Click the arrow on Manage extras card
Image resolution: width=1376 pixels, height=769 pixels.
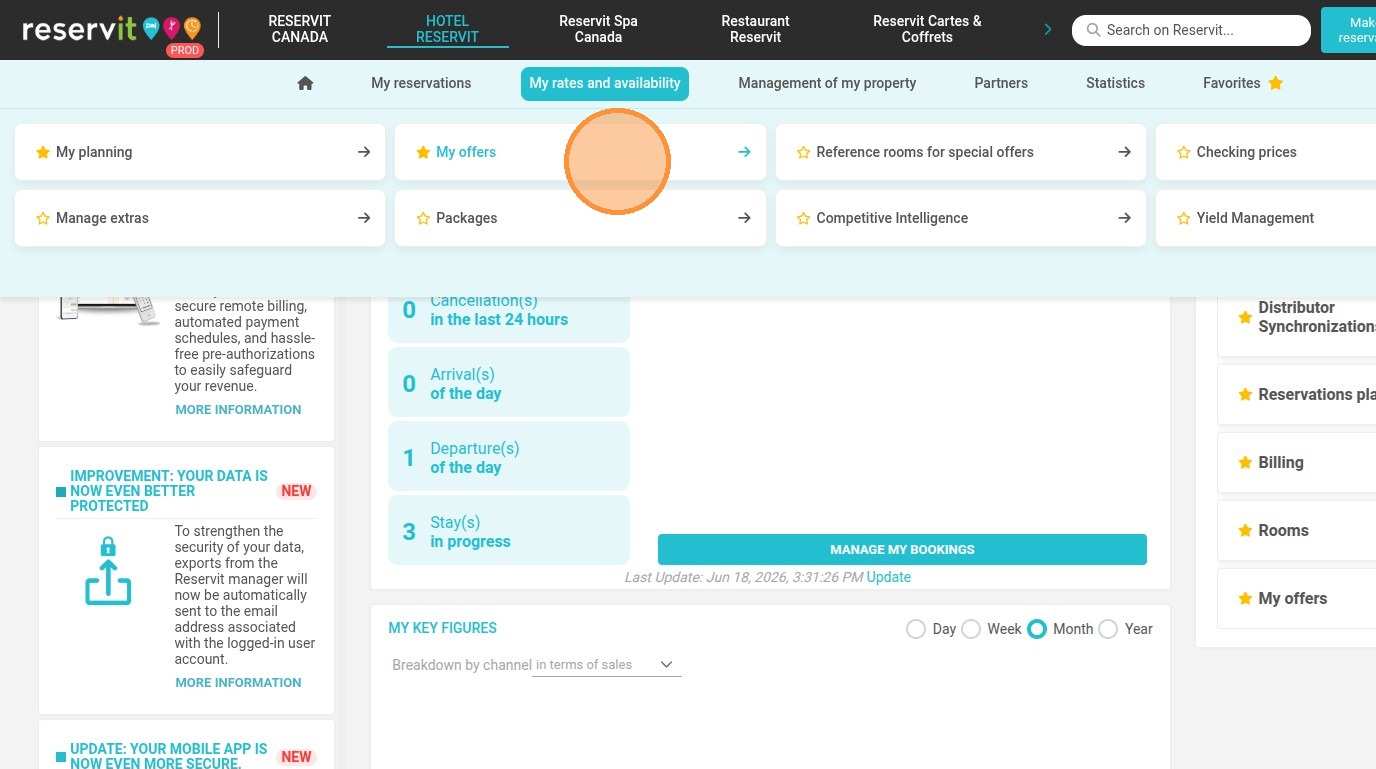tap(364, 218)
